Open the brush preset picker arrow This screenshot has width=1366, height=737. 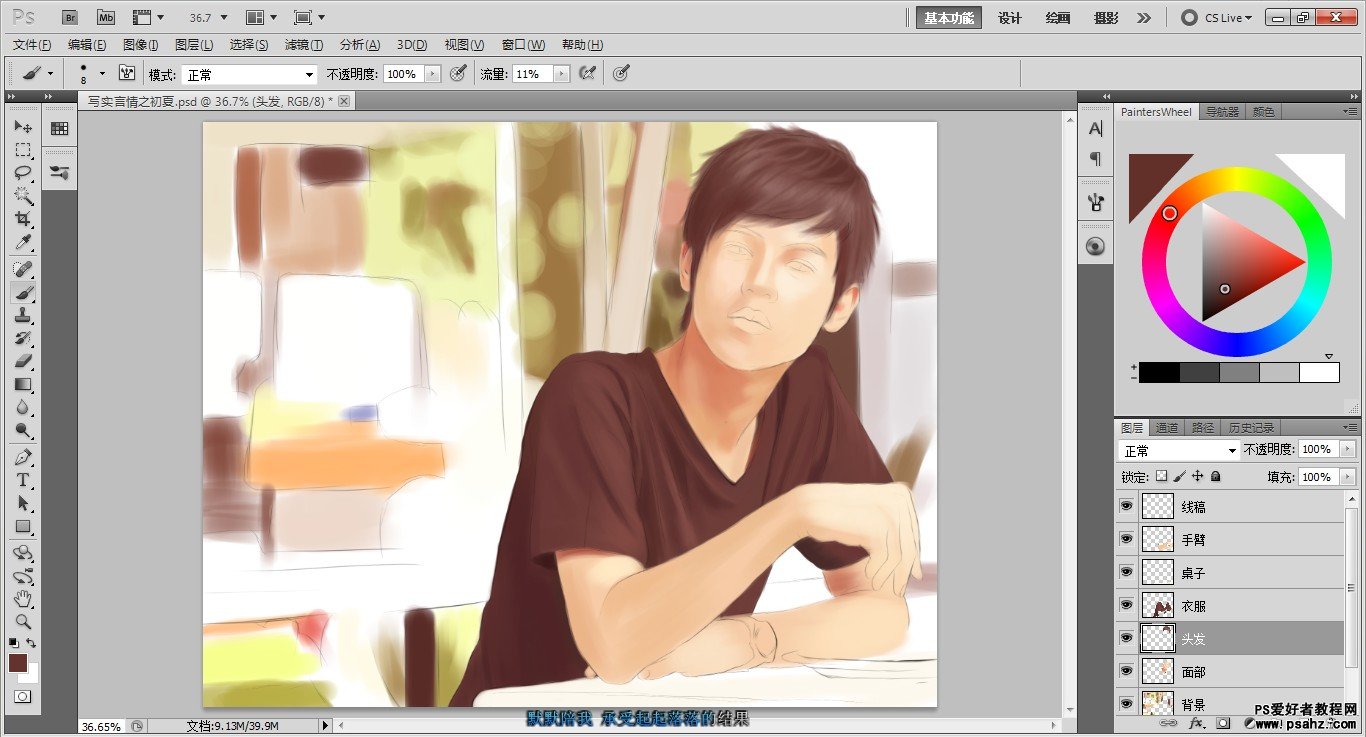[102, 73]
